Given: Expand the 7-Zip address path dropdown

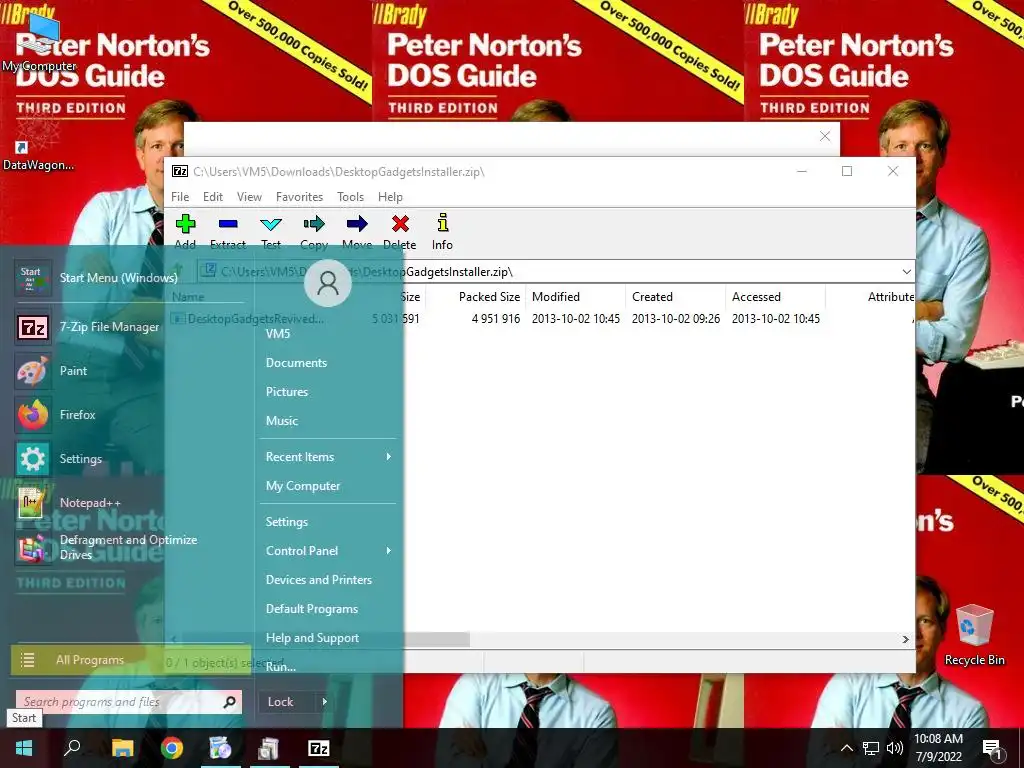Looking at the screenshot, I should coord(906,272).
